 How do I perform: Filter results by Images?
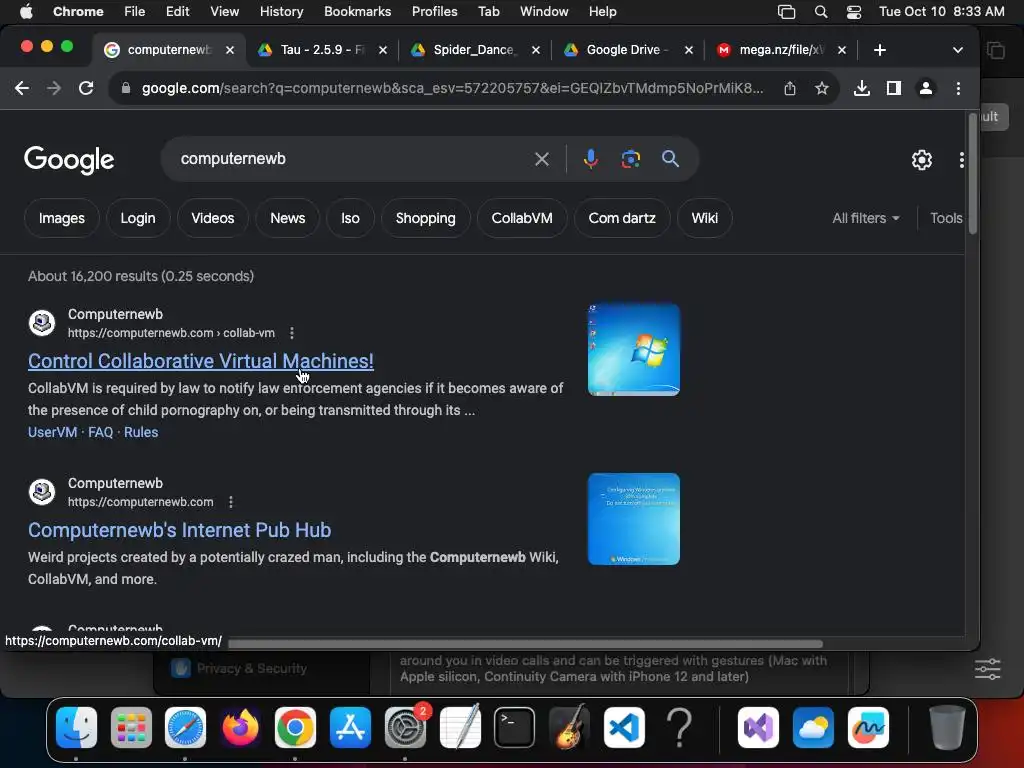tap(61, 218)
